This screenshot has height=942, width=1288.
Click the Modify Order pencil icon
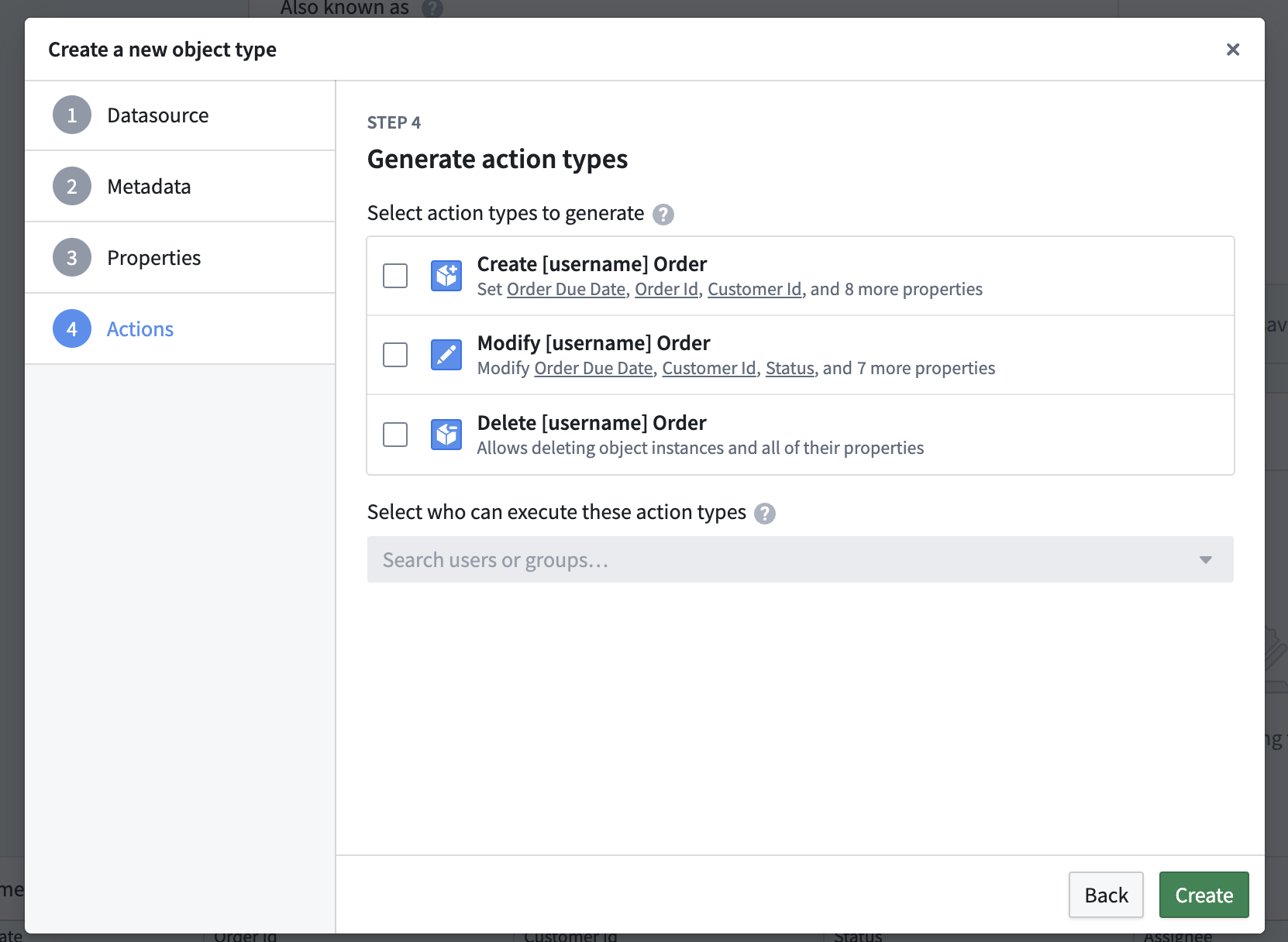[446, 355]
